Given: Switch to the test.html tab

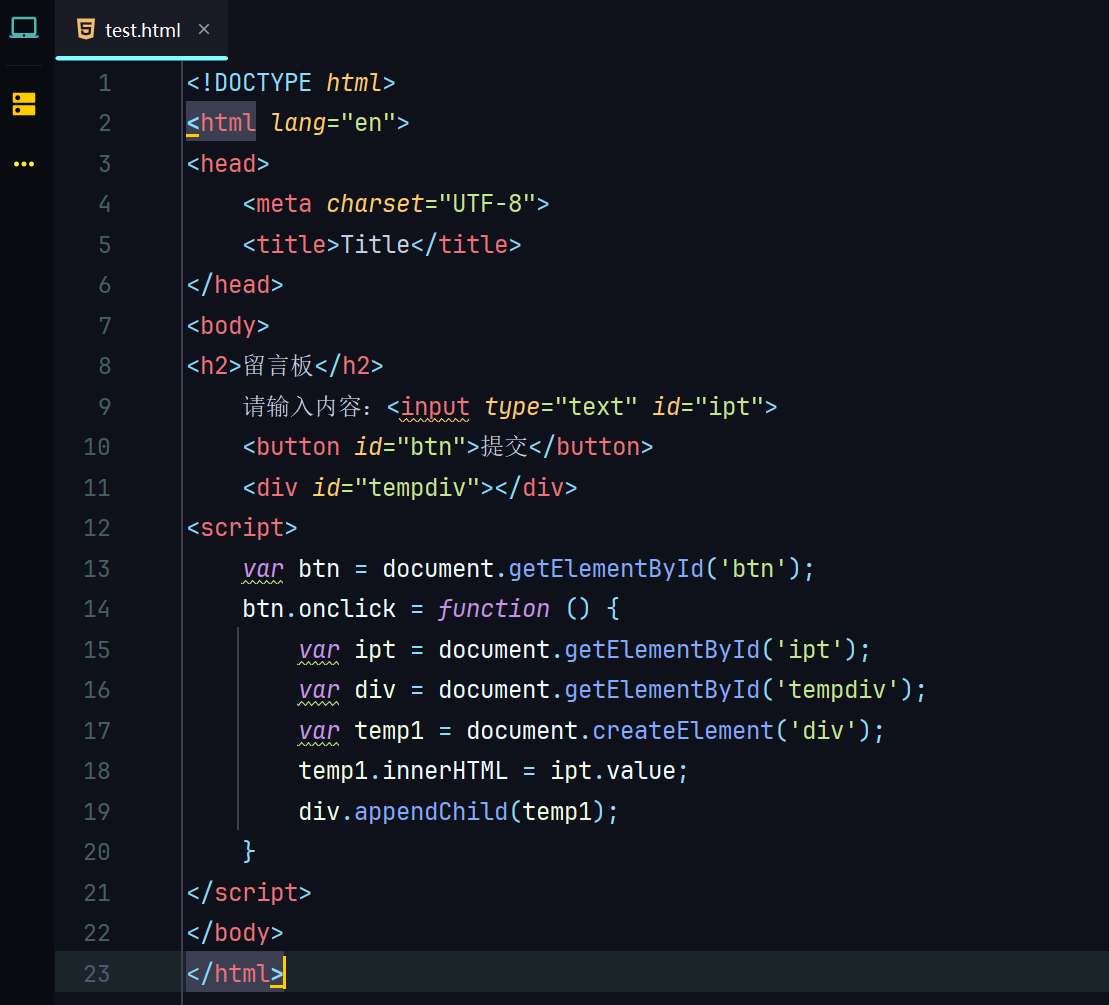Looking at the screenshot, I should click(142, 30).
